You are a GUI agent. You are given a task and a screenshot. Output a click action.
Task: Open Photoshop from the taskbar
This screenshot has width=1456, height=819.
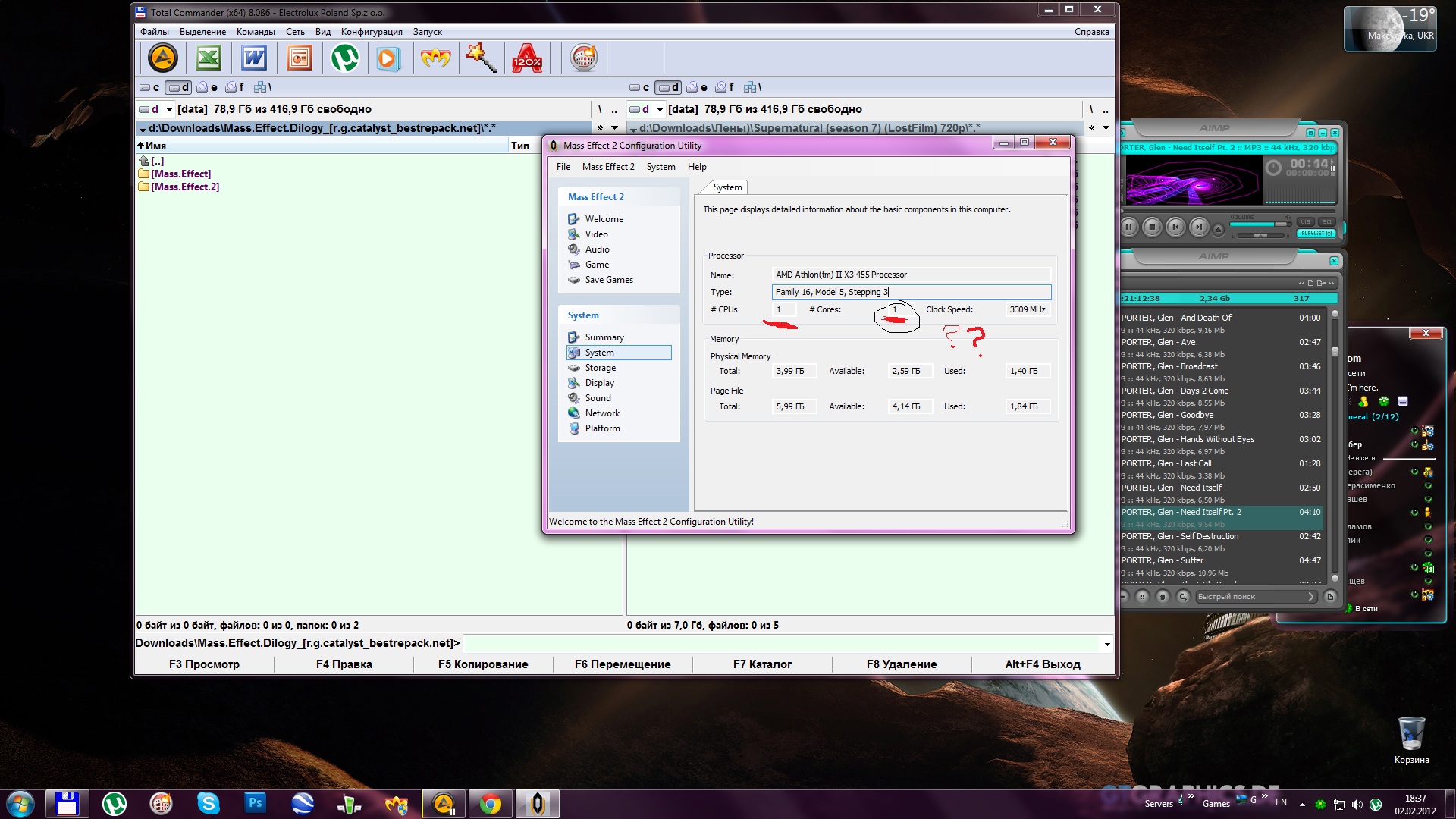pos(256,804)
